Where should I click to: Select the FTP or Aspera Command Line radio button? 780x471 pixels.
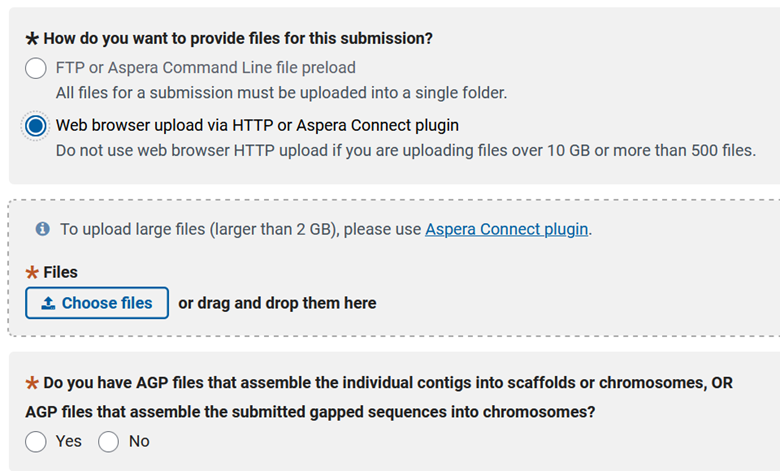click(x=36, y=68)
